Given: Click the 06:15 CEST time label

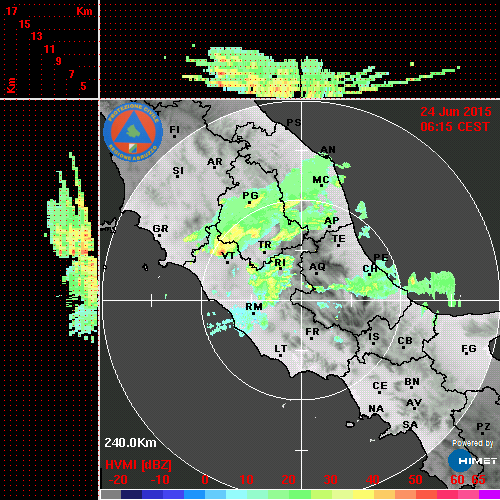Looking at the screenshot, I should [x=455, y=127].
